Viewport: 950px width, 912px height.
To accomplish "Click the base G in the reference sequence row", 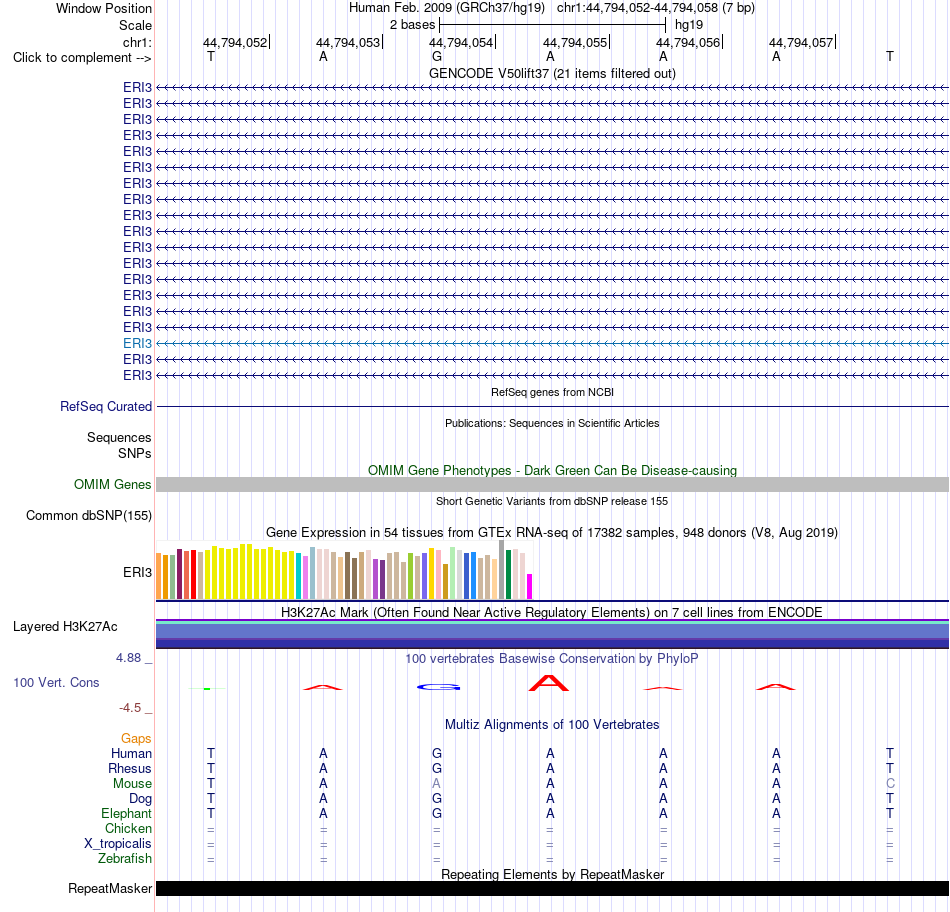I will pos(436,56).
